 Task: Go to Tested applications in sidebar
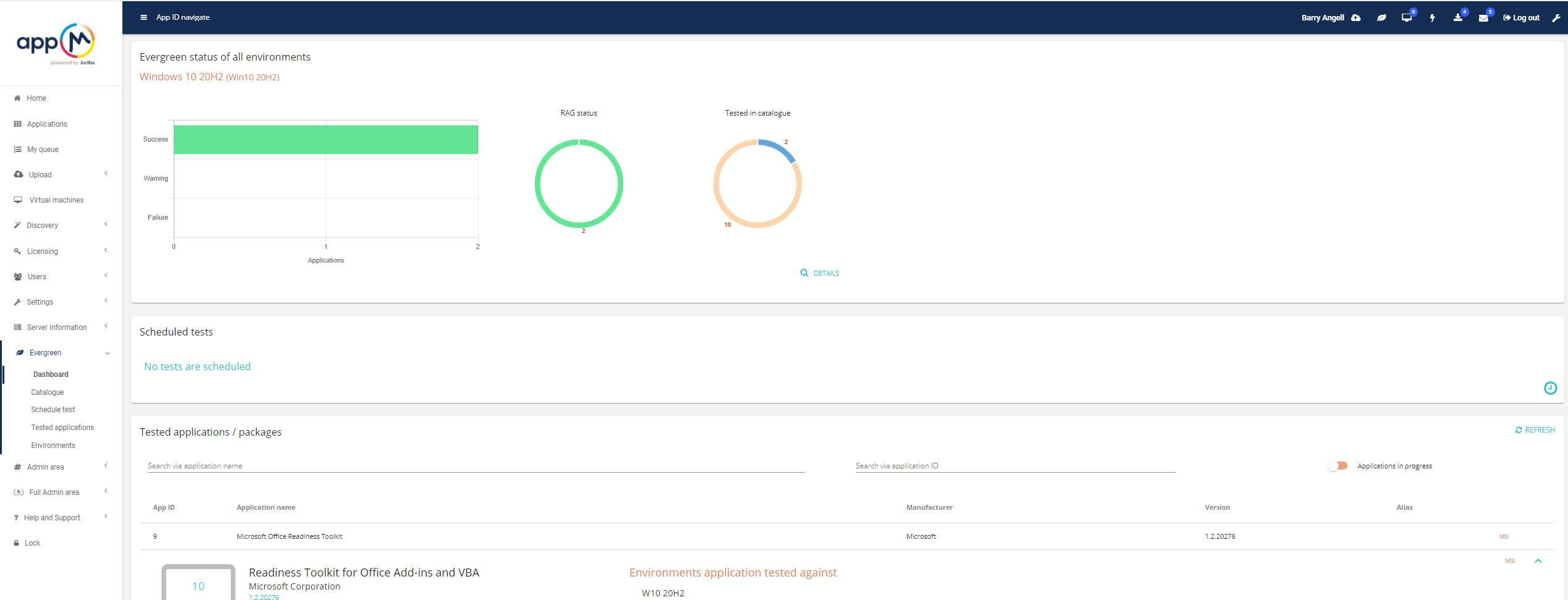(62, 427)
